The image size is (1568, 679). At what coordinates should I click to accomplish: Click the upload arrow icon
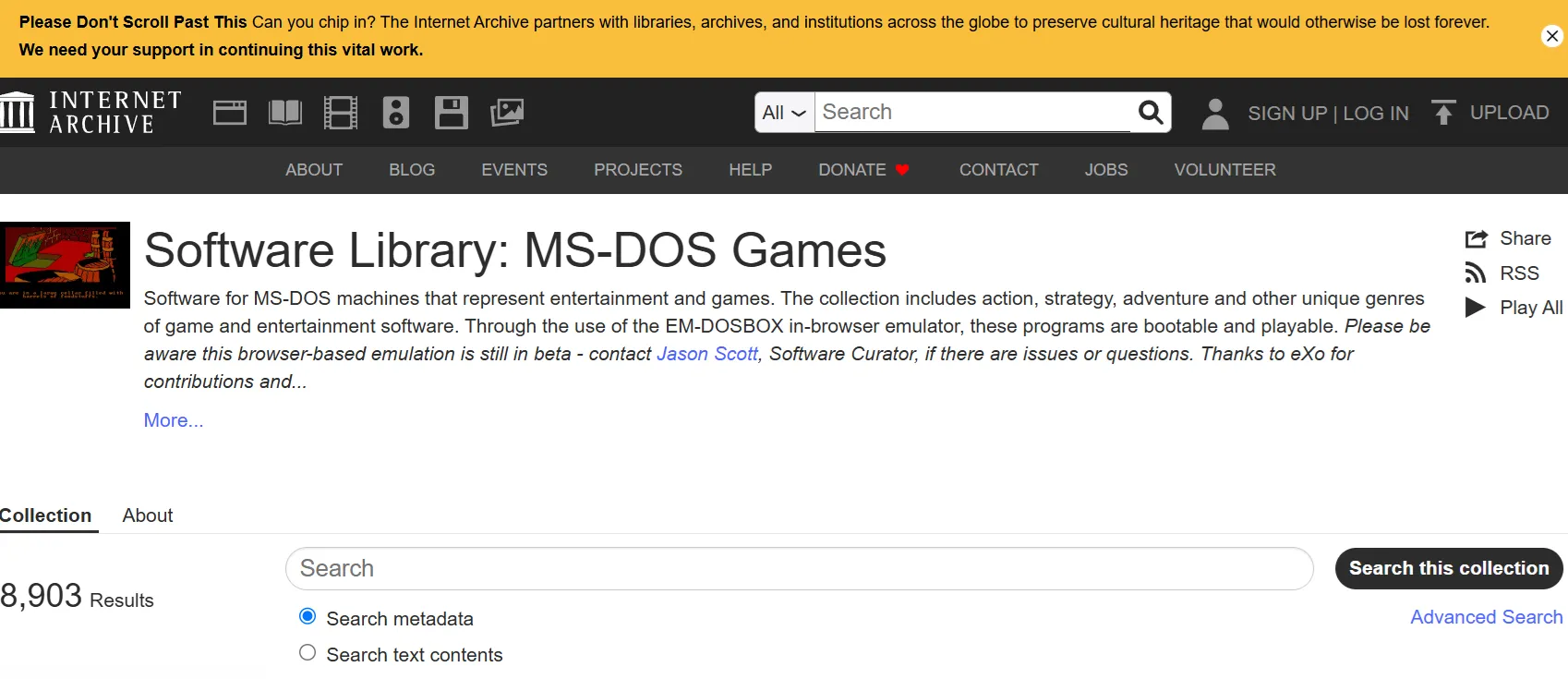click(1443, 113)
